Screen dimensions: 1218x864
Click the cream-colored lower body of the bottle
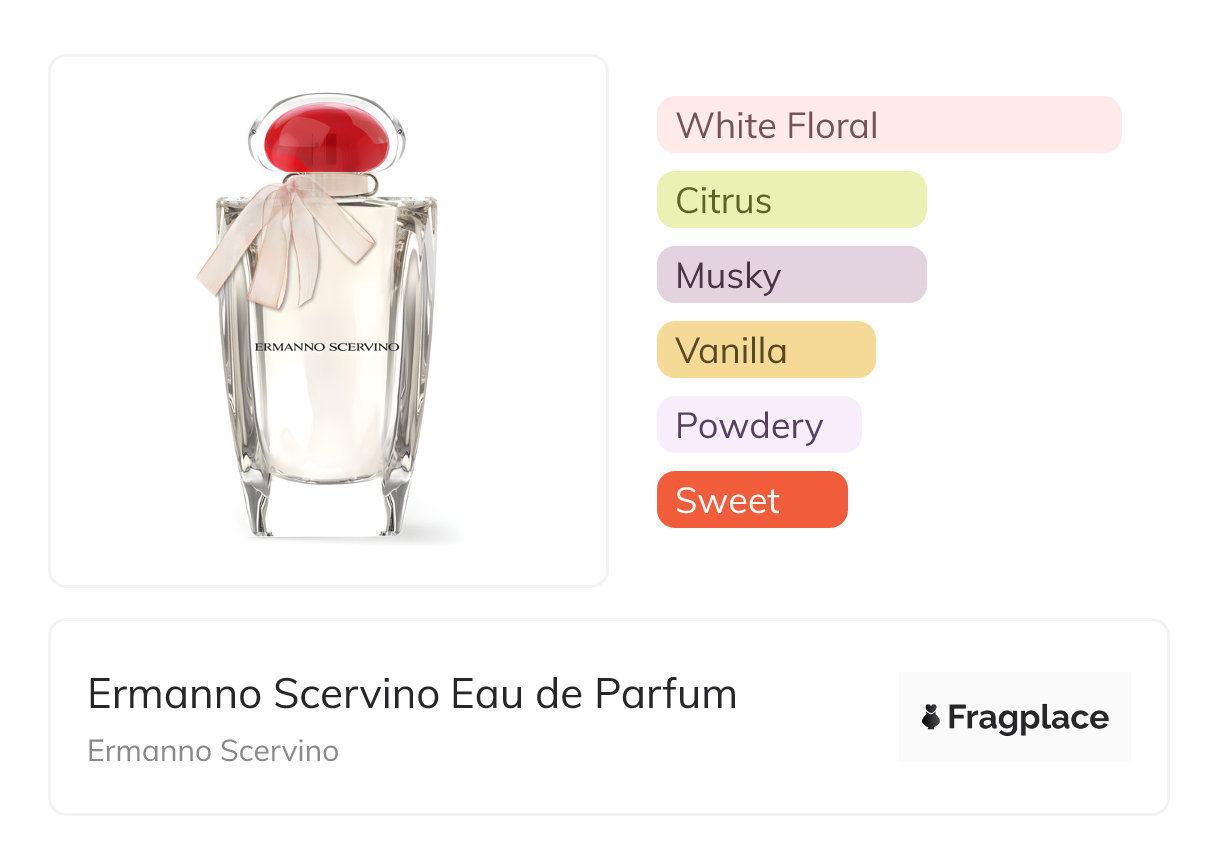pos(327,430)
